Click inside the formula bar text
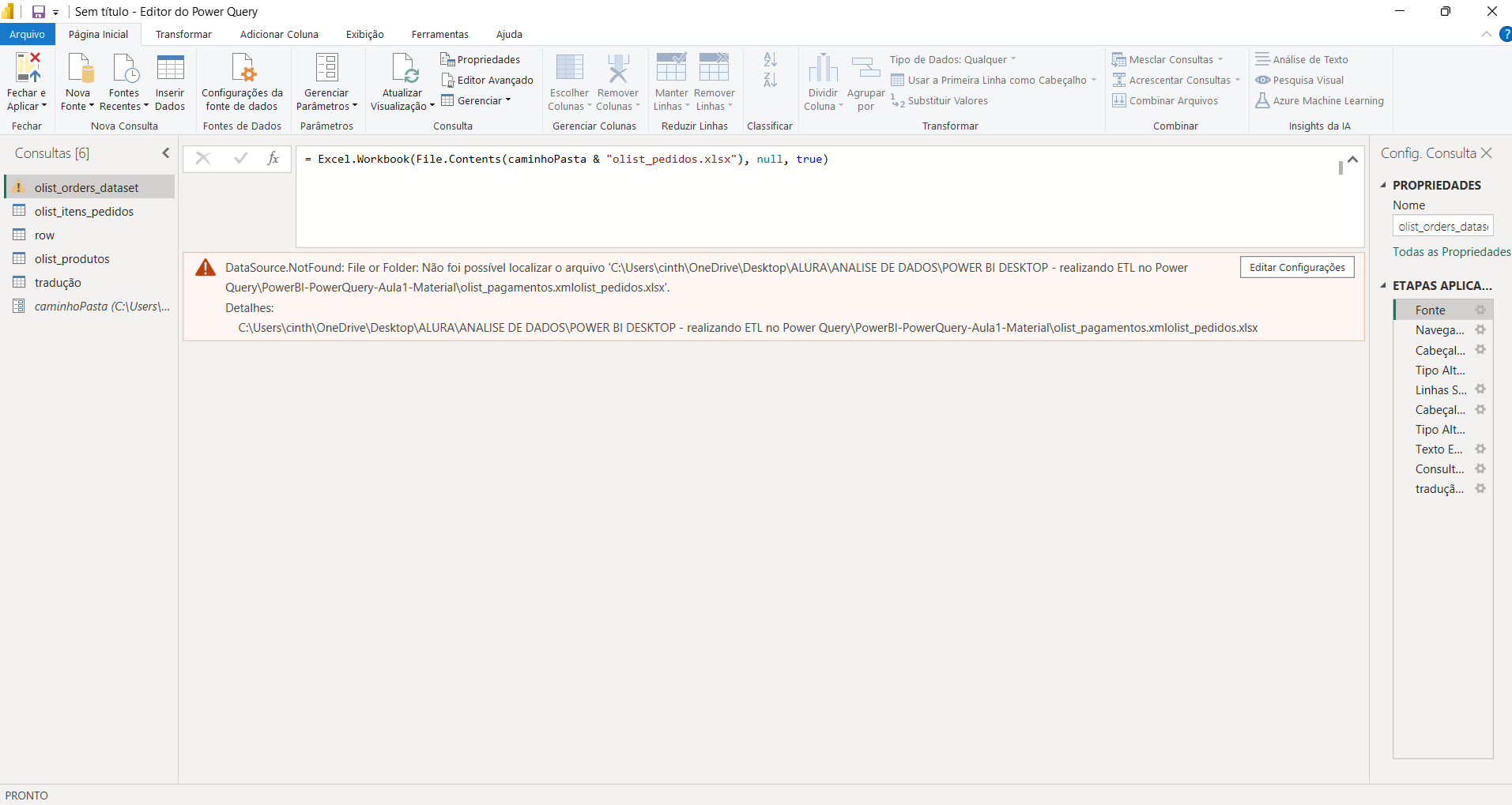 567,159
